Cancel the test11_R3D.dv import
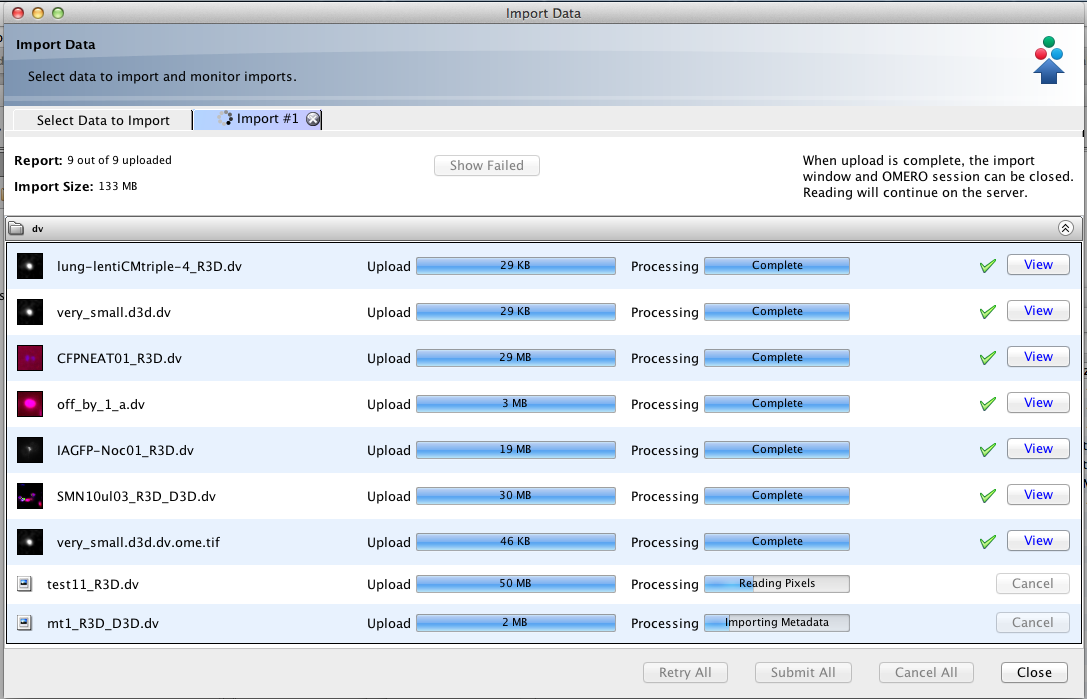The height and width of the screenshot is (699, 1087). point(1032,584)
